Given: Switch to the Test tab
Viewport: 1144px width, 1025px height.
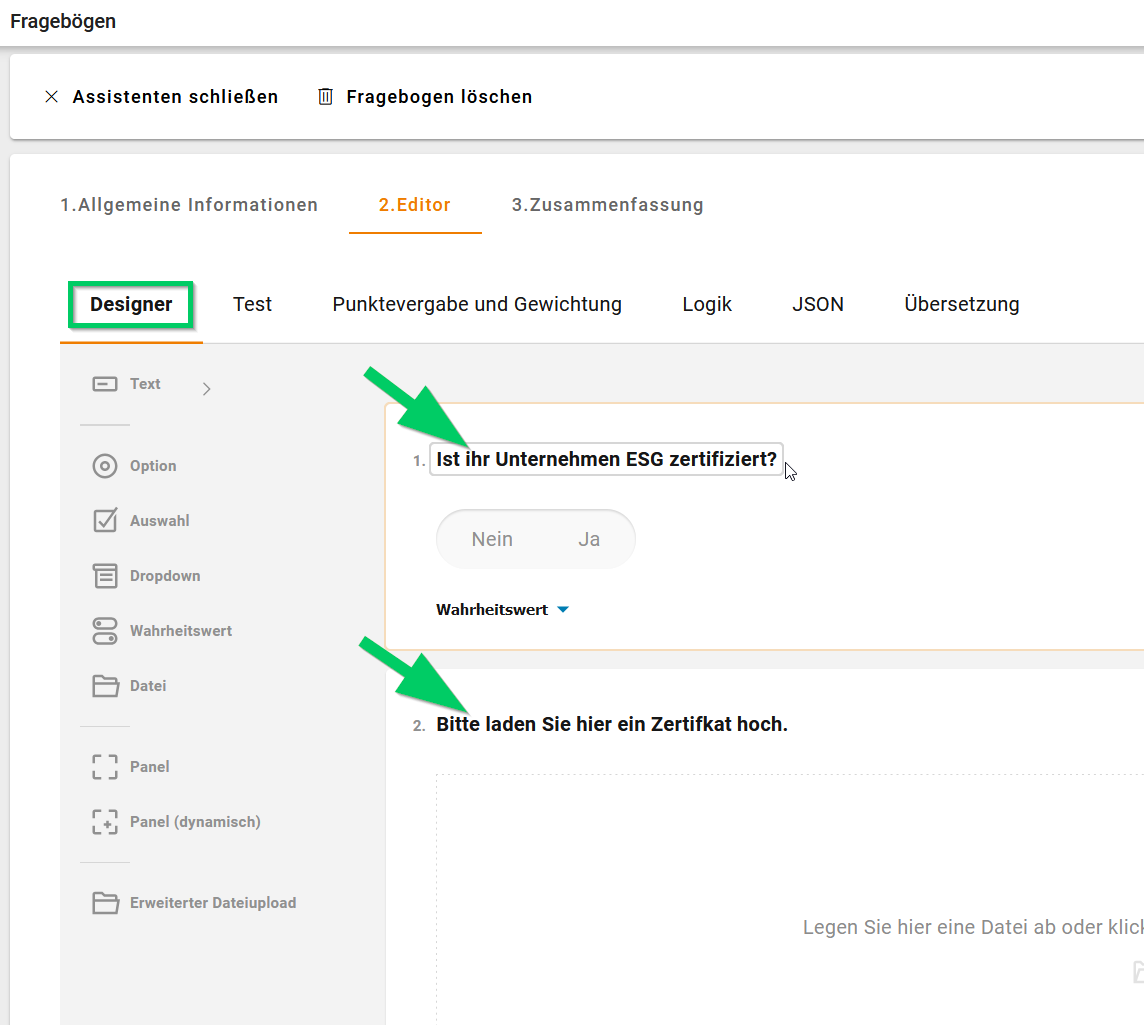Looking at the screenshot, I should 252,305.
